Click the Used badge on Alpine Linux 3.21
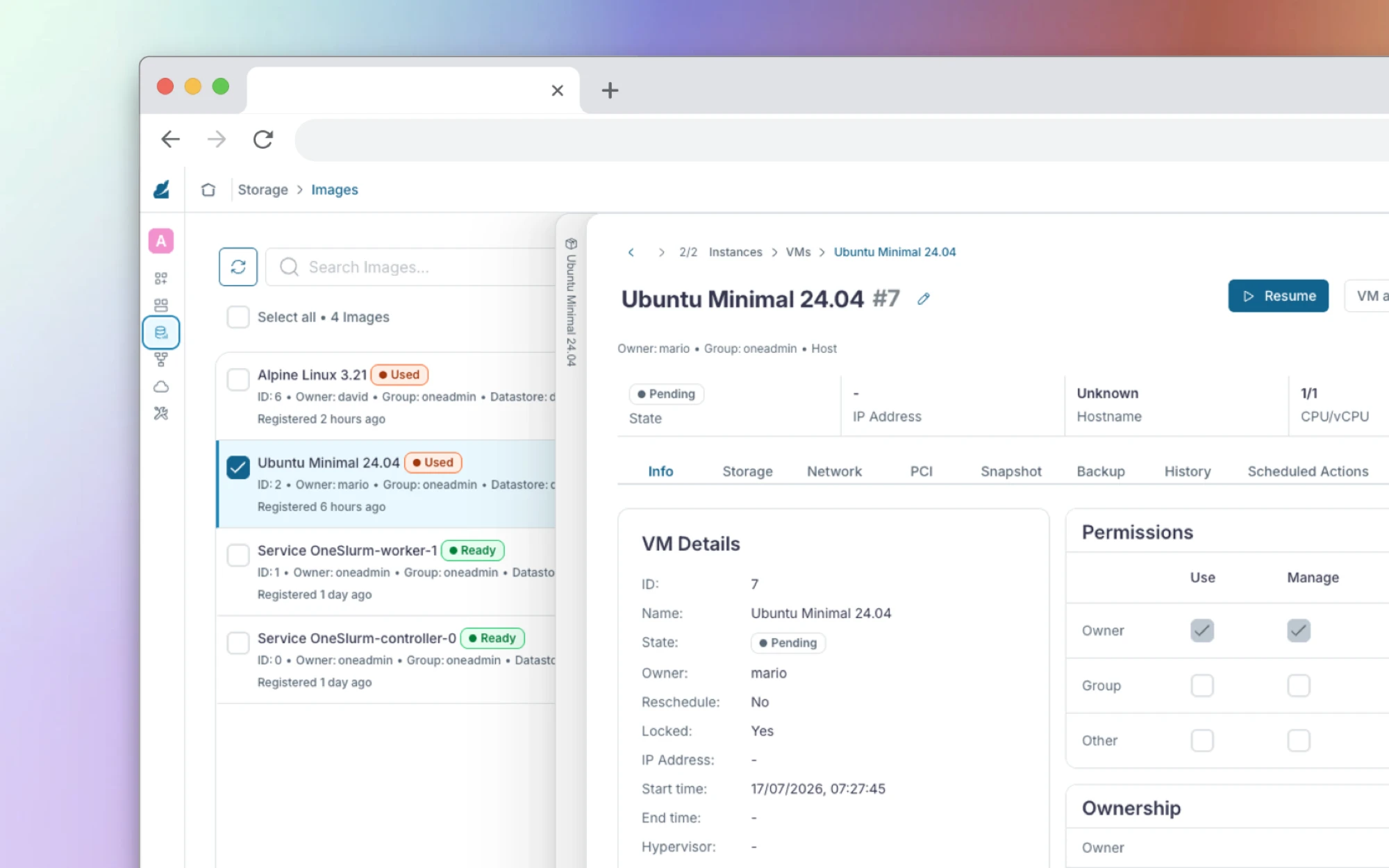 [x=399, y=375]
